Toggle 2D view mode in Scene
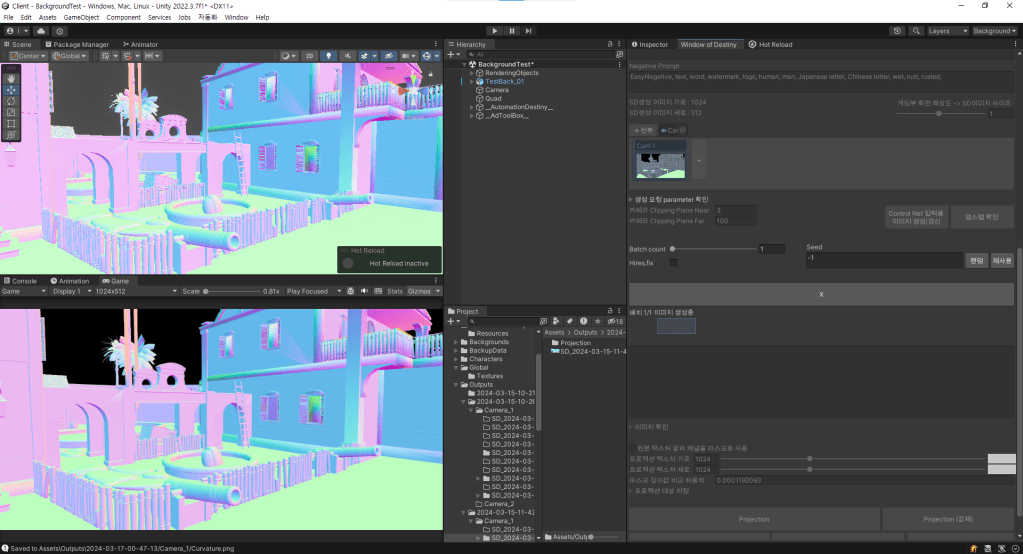 pos(310,56)
